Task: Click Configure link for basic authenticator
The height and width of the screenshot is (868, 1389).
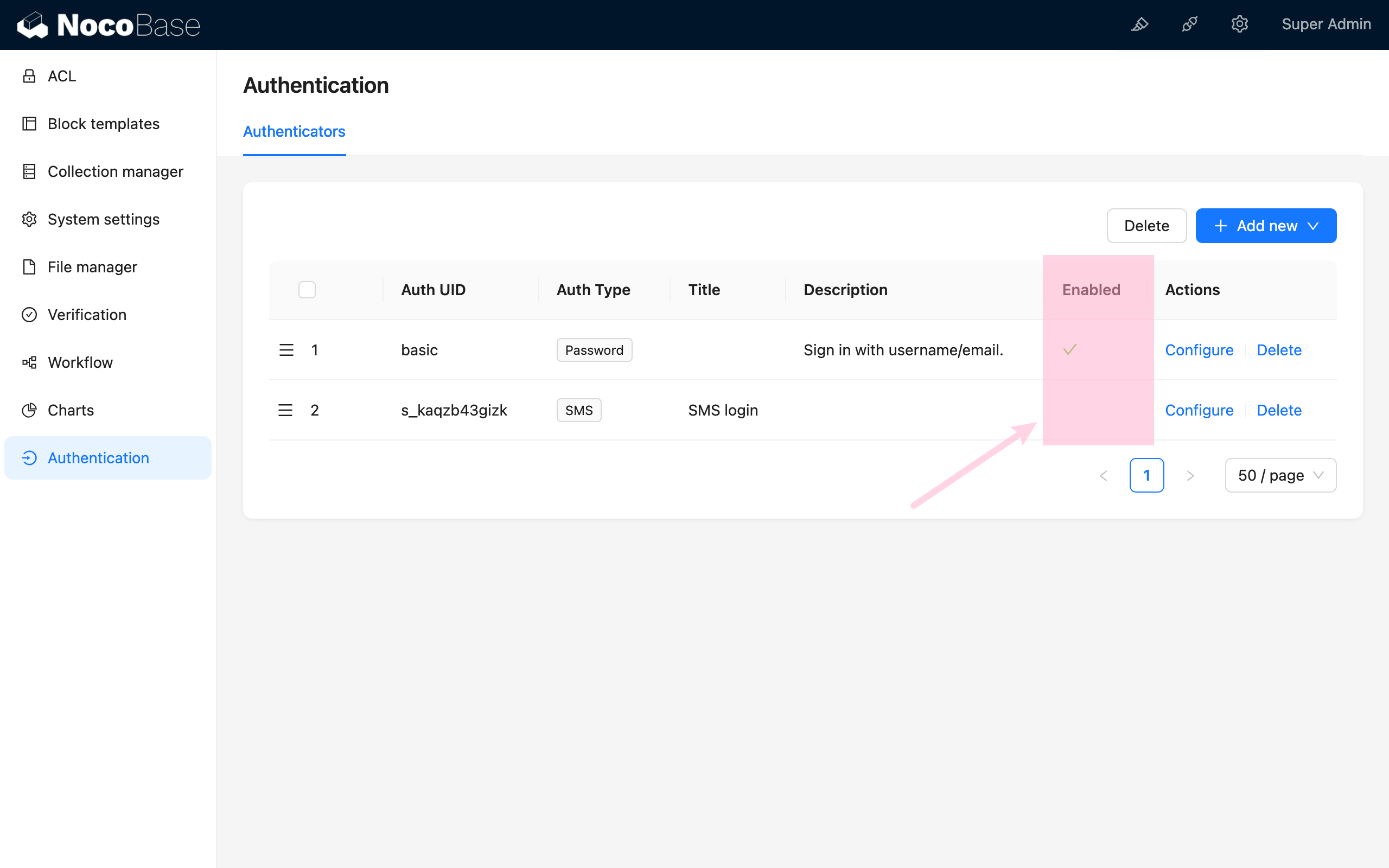Action: point(1199,349)
